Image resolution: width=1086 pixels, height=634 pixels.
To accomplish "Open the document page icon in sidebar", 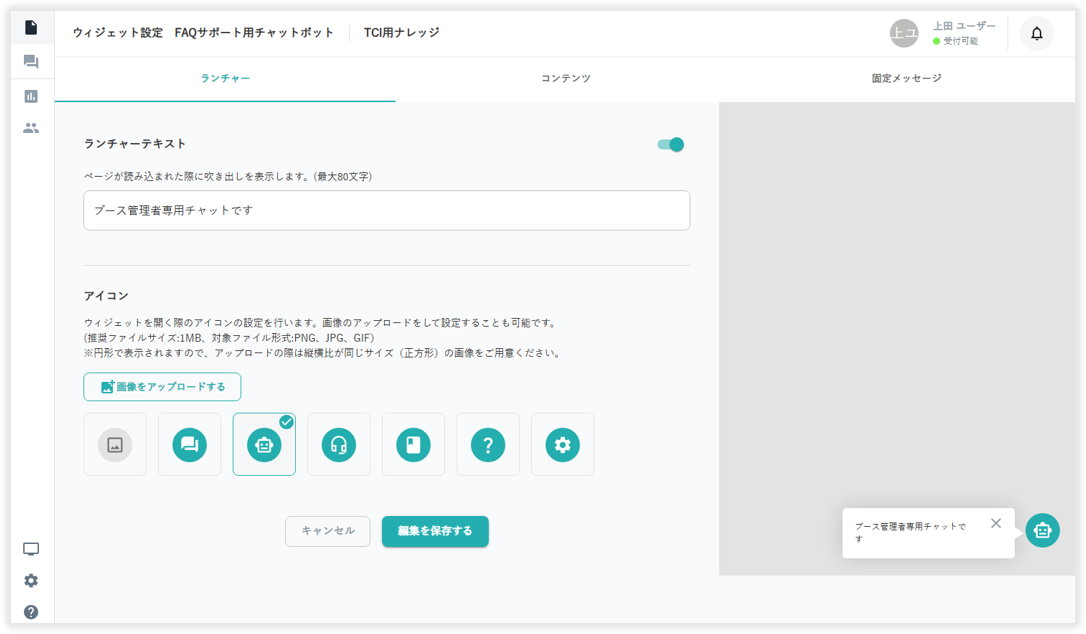I will [x=31, y=28].
